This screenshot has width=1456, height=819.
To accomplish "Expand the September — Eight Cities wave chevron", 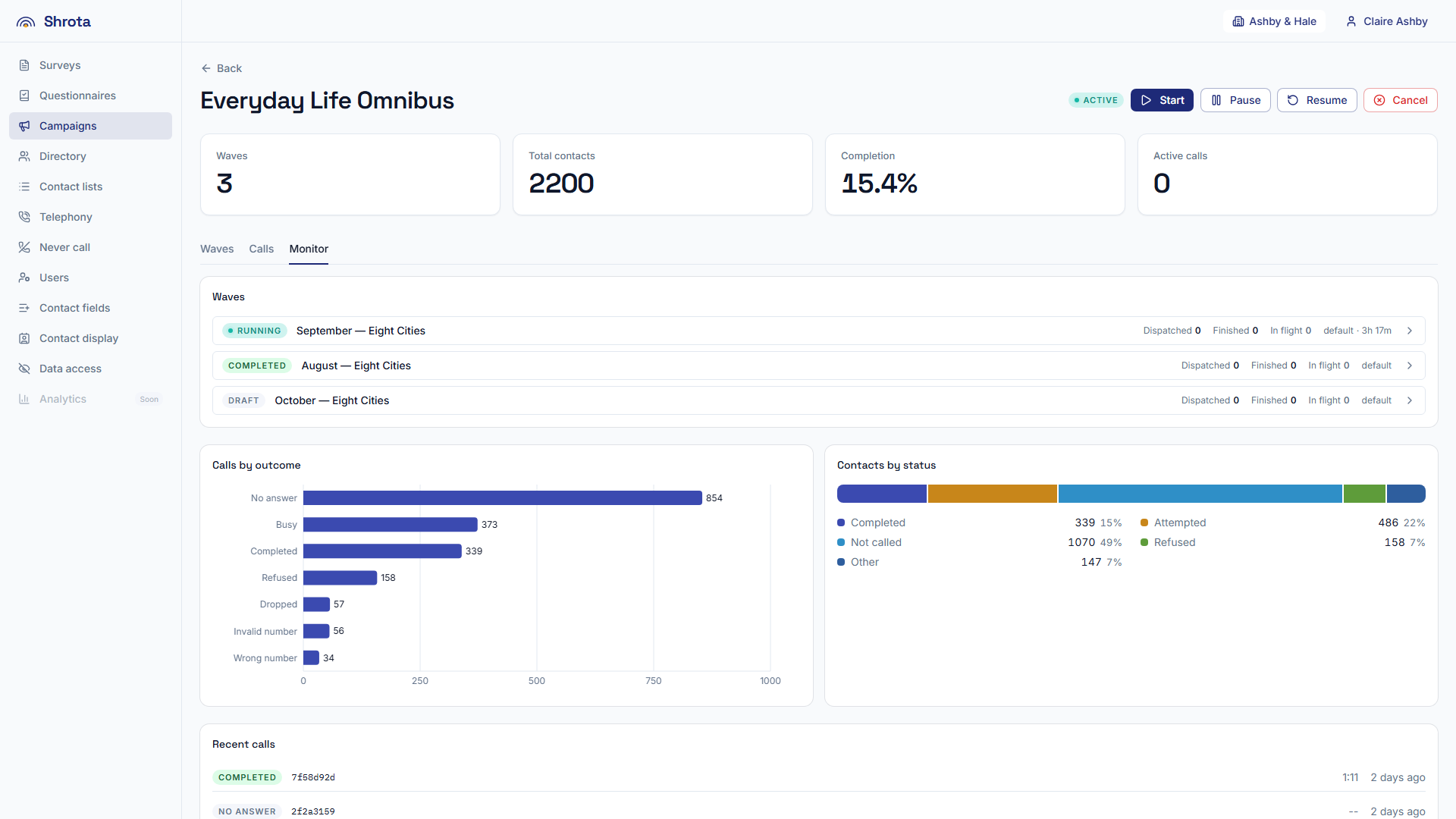I will coord(1410,331).
